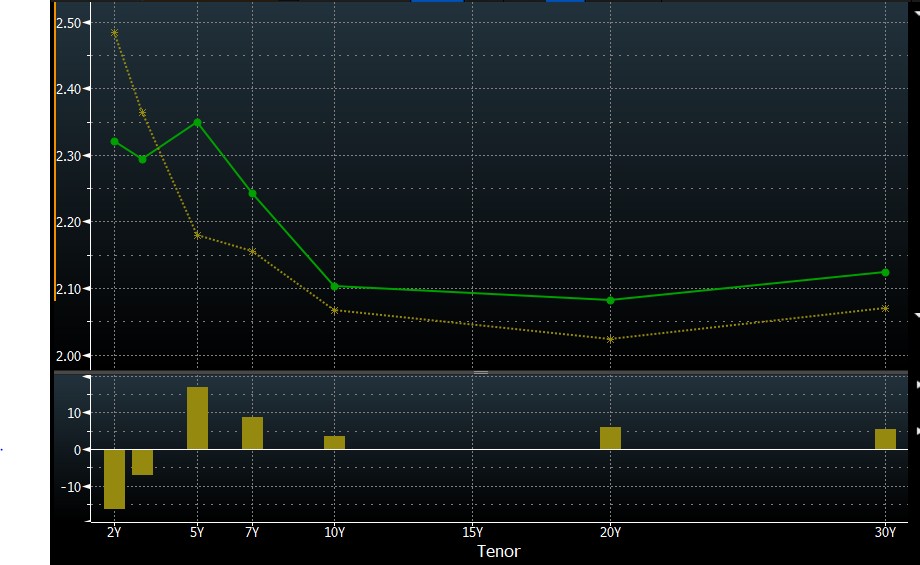Click the 2.50 y-axis value label
920x565 pixels.
point(67,22)
